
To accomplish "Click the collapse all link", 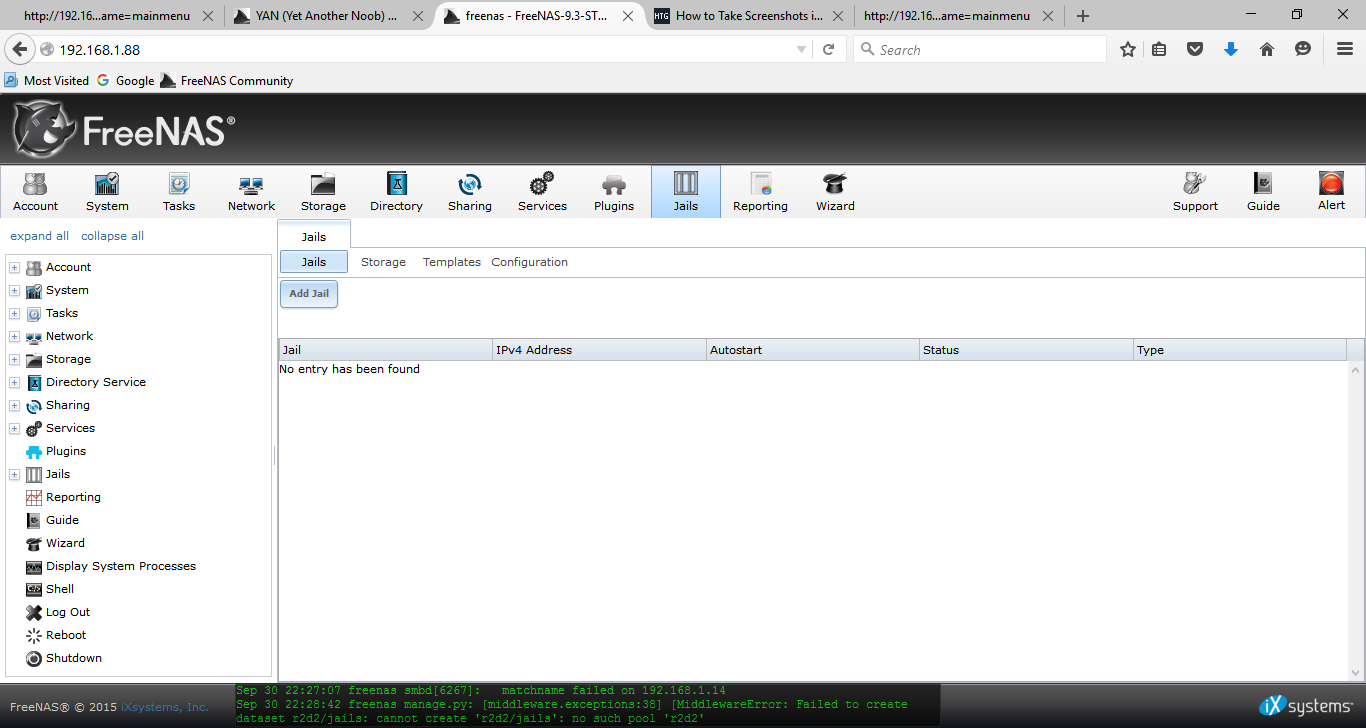I will click(112, 236).
